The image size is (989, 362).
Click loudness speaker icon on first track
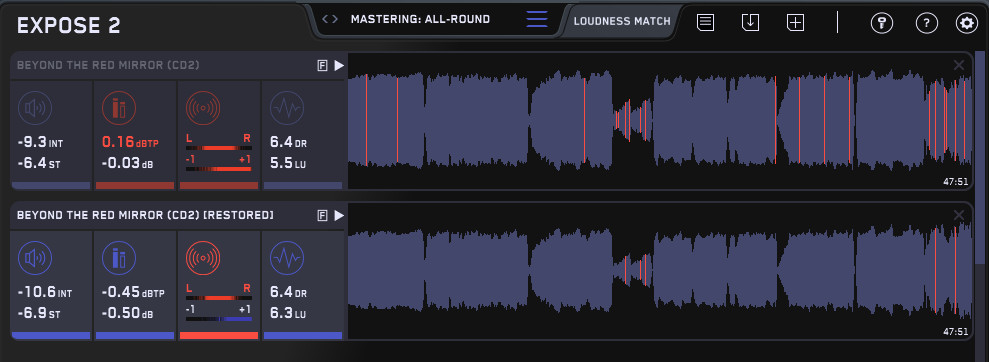(x=35, y=108)
